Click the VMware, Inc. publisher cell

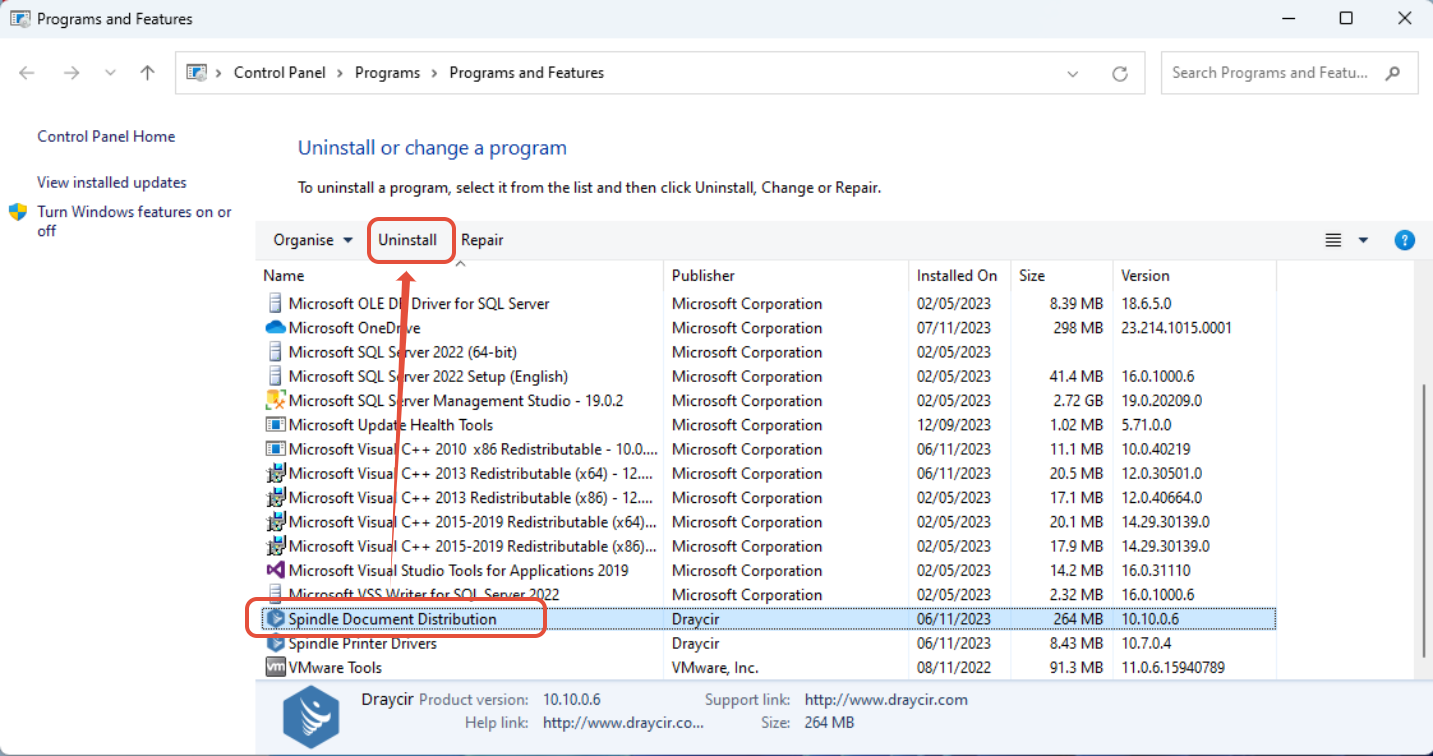point(715,668)
